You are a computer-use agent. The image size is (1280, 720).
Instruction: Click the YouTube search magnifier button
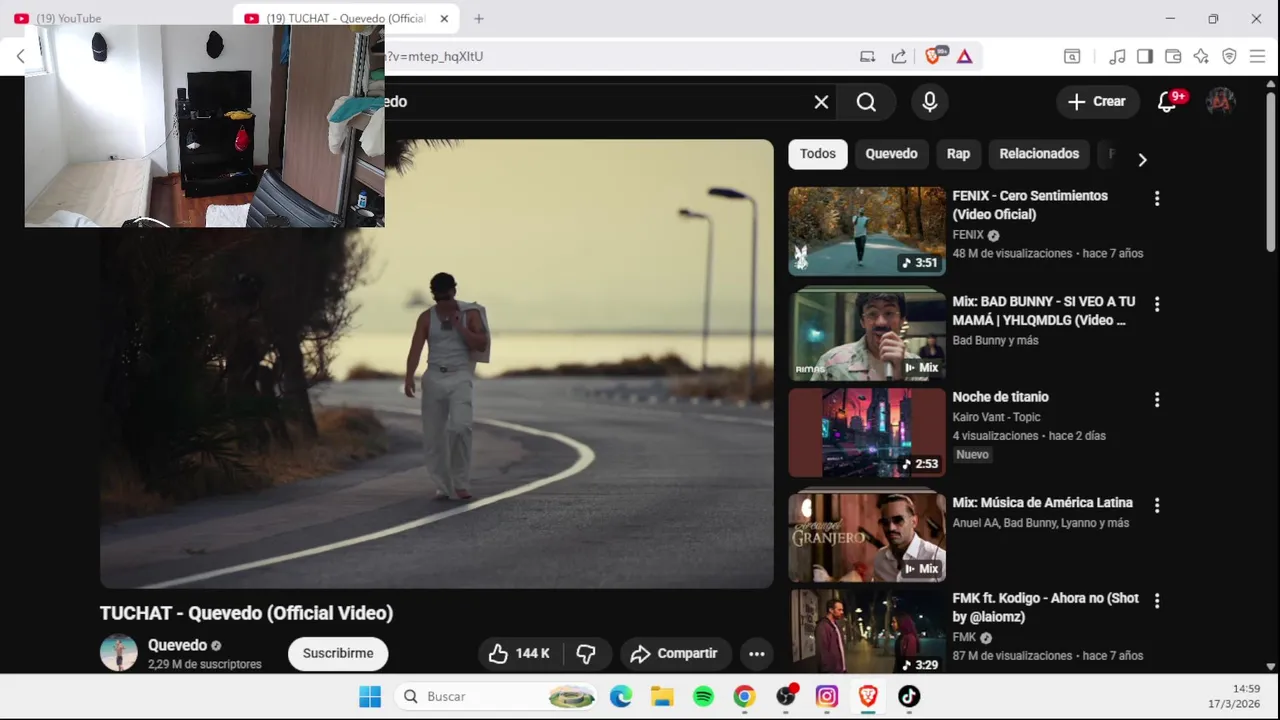coord(866,102)
